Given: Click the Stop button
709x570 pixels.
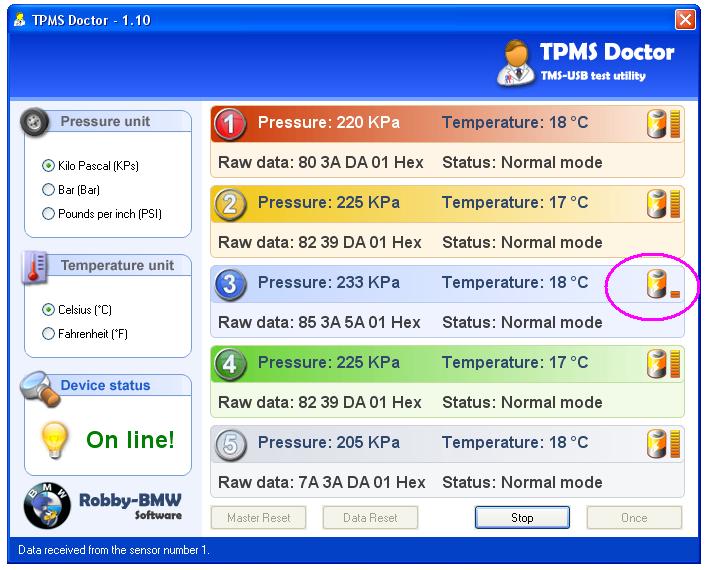Looking at the screenshot, I should tap(522, 518).
